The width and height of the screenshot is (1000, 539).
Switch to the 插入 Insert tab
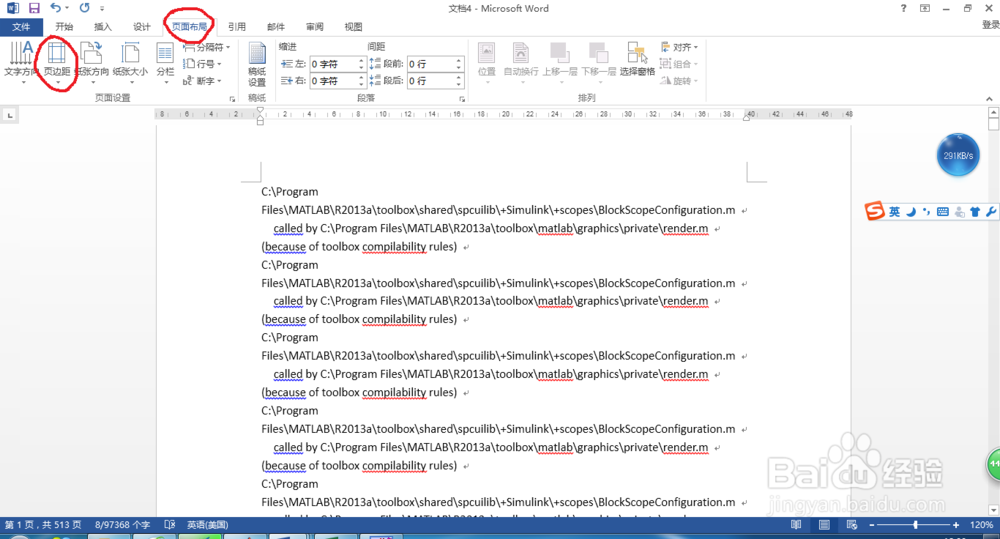[x=103, y=27]
